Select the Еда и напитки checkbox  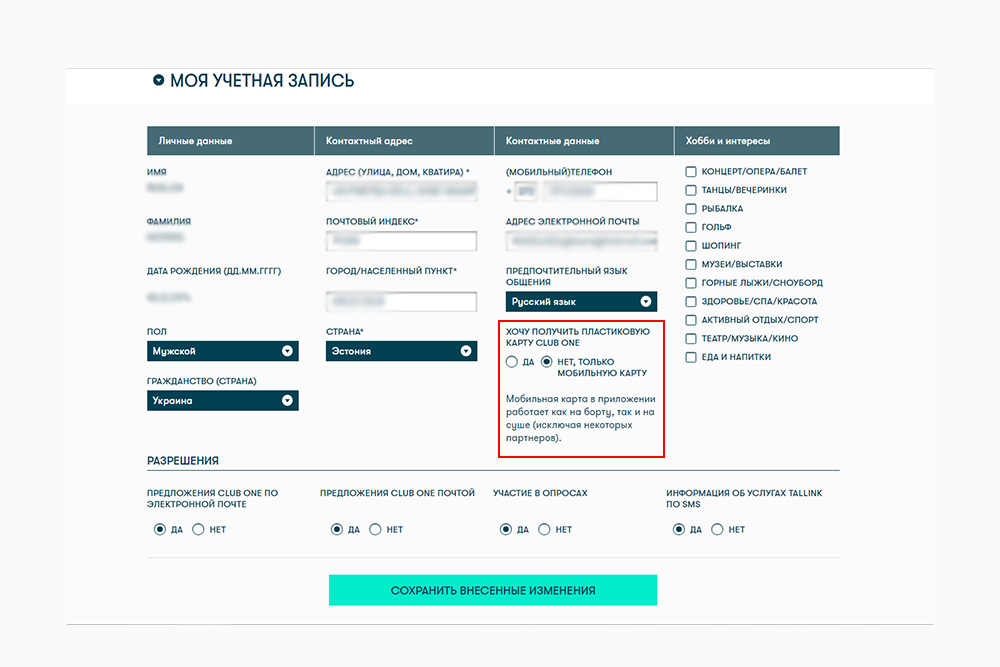pyautogui.click(x=691, y=357)
